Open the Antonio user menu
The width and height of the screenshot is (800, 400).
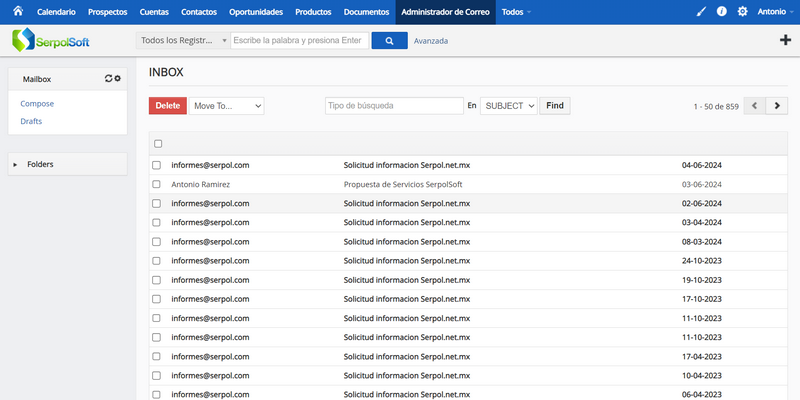[x=775, y=12]
